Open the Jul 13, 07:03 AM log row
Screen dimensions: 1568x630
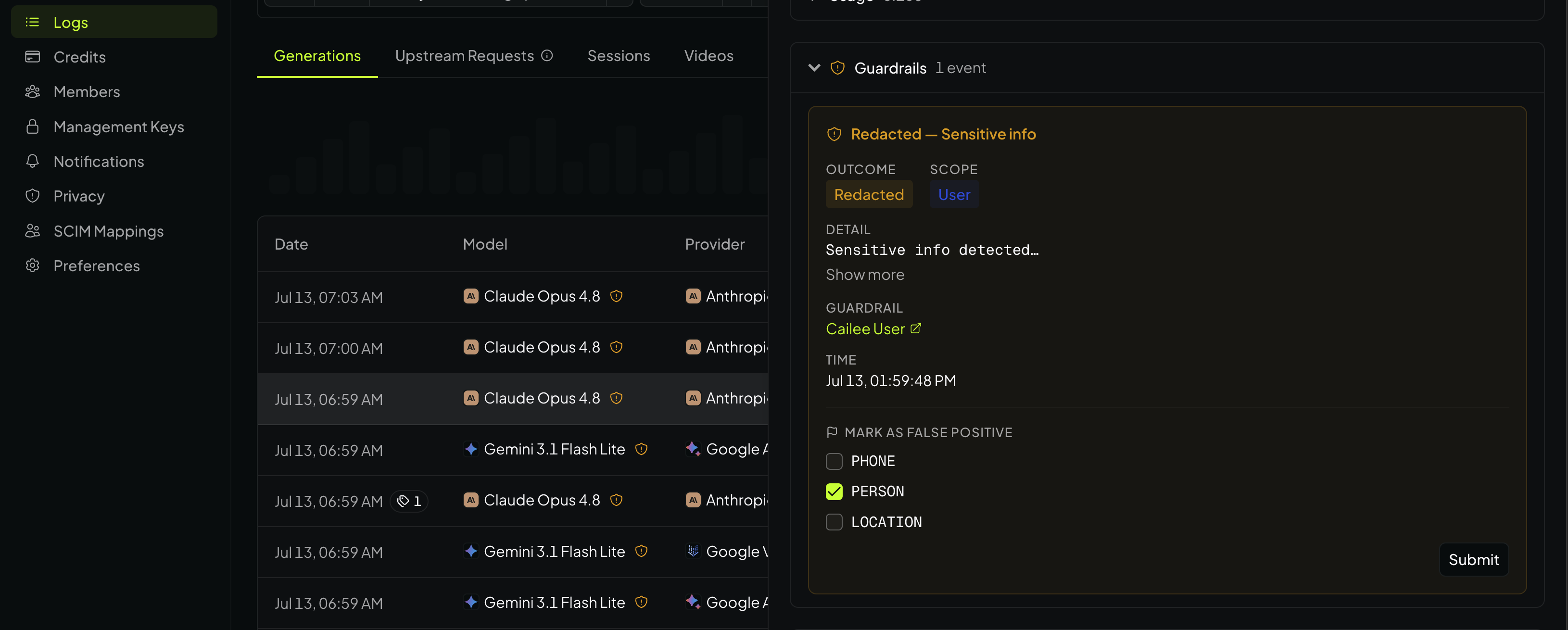pyautogui.click(x=513, y=297)
